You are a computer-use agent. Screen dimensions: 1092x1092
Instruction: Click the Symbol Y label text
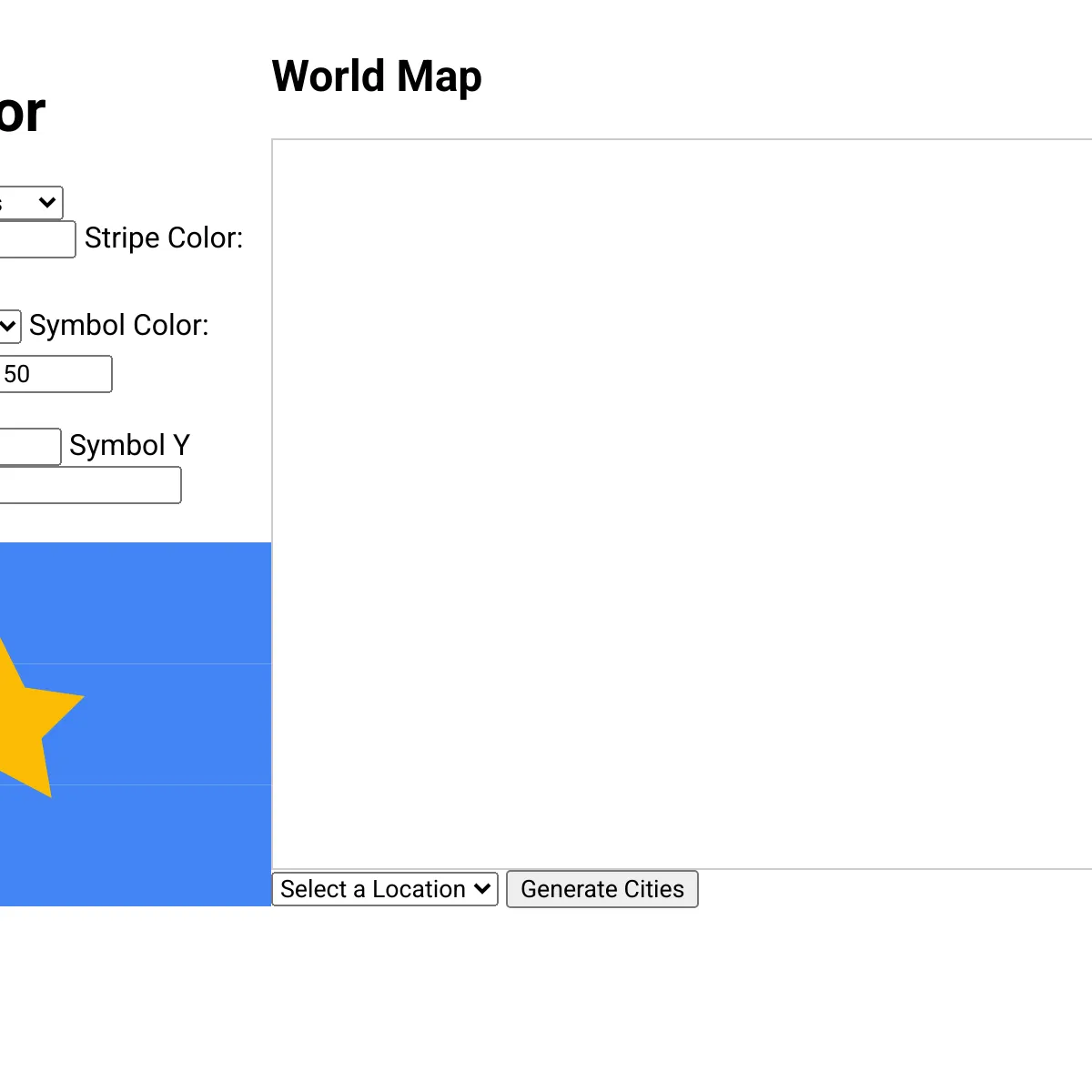tap(129, 445)
